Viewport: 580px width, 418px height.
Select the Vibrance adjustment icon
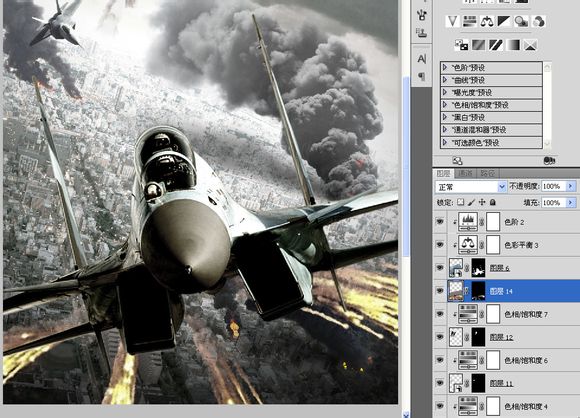click(452, 21)
